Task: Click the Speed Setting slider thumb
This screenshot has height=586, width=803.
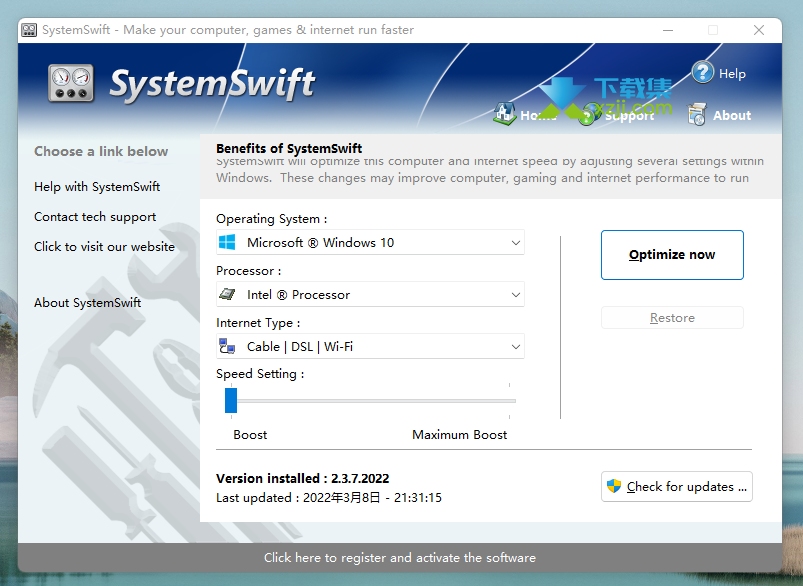Action: pyautogui.click(x=231, y=400)
